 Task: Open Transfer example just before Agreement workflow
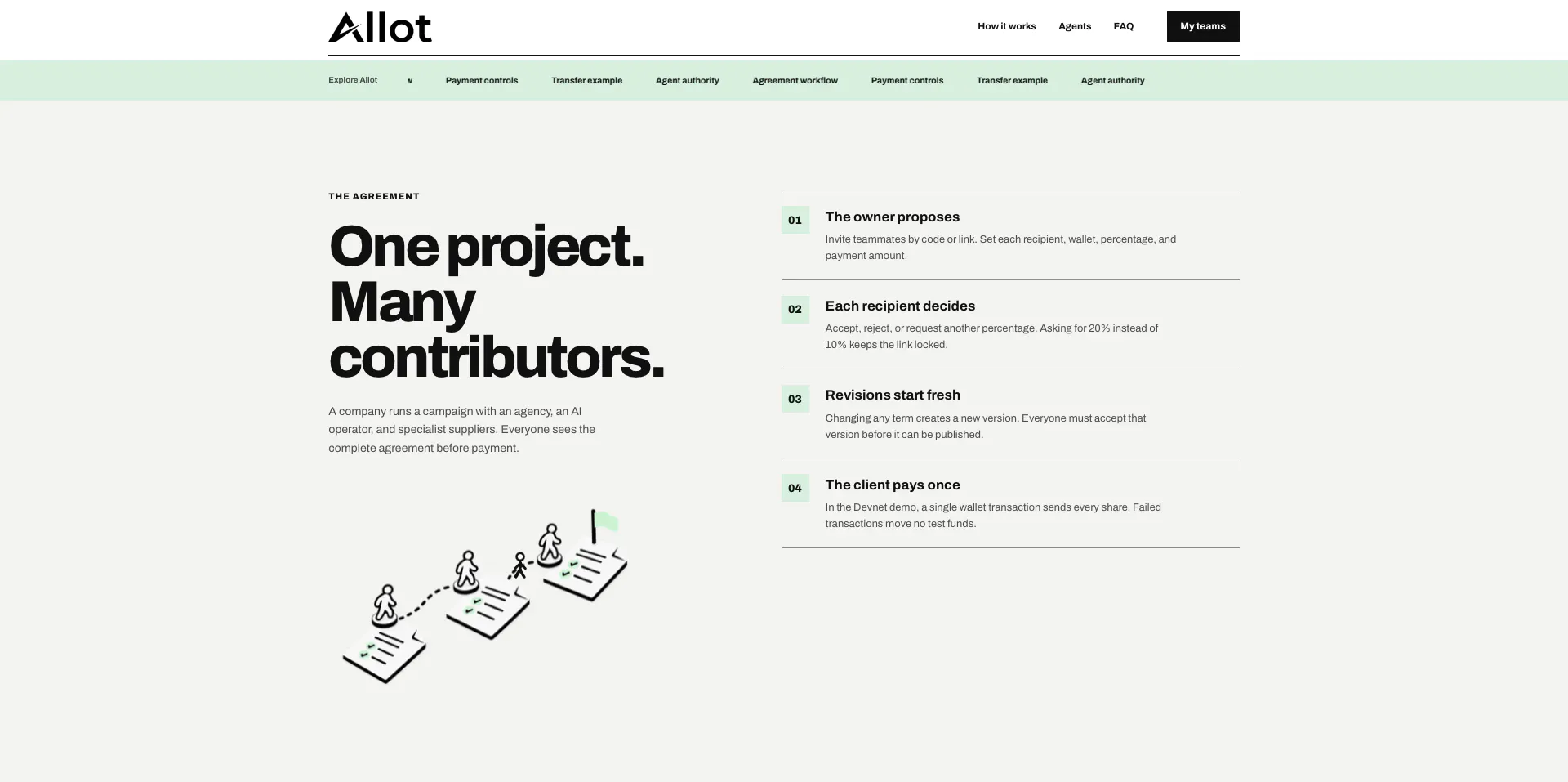[586, 80]
